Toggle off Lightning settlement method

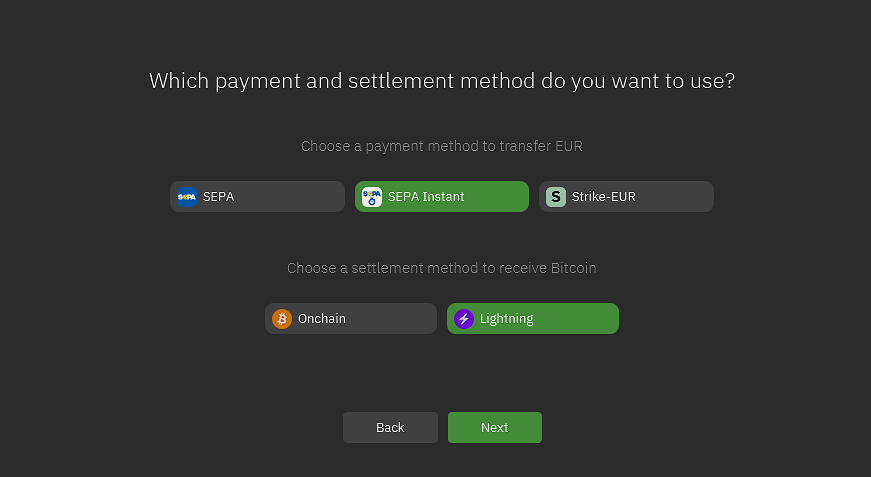point(532,319)
